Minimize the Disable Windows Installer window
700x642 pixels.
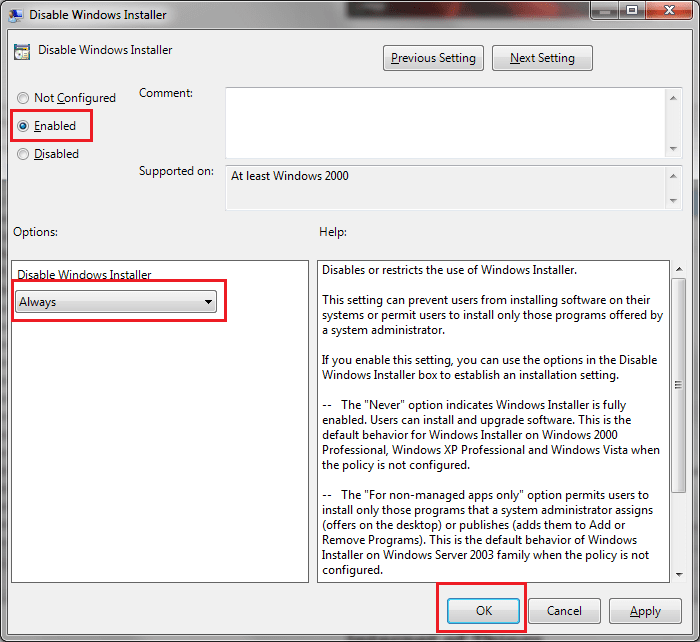(604, 11)
